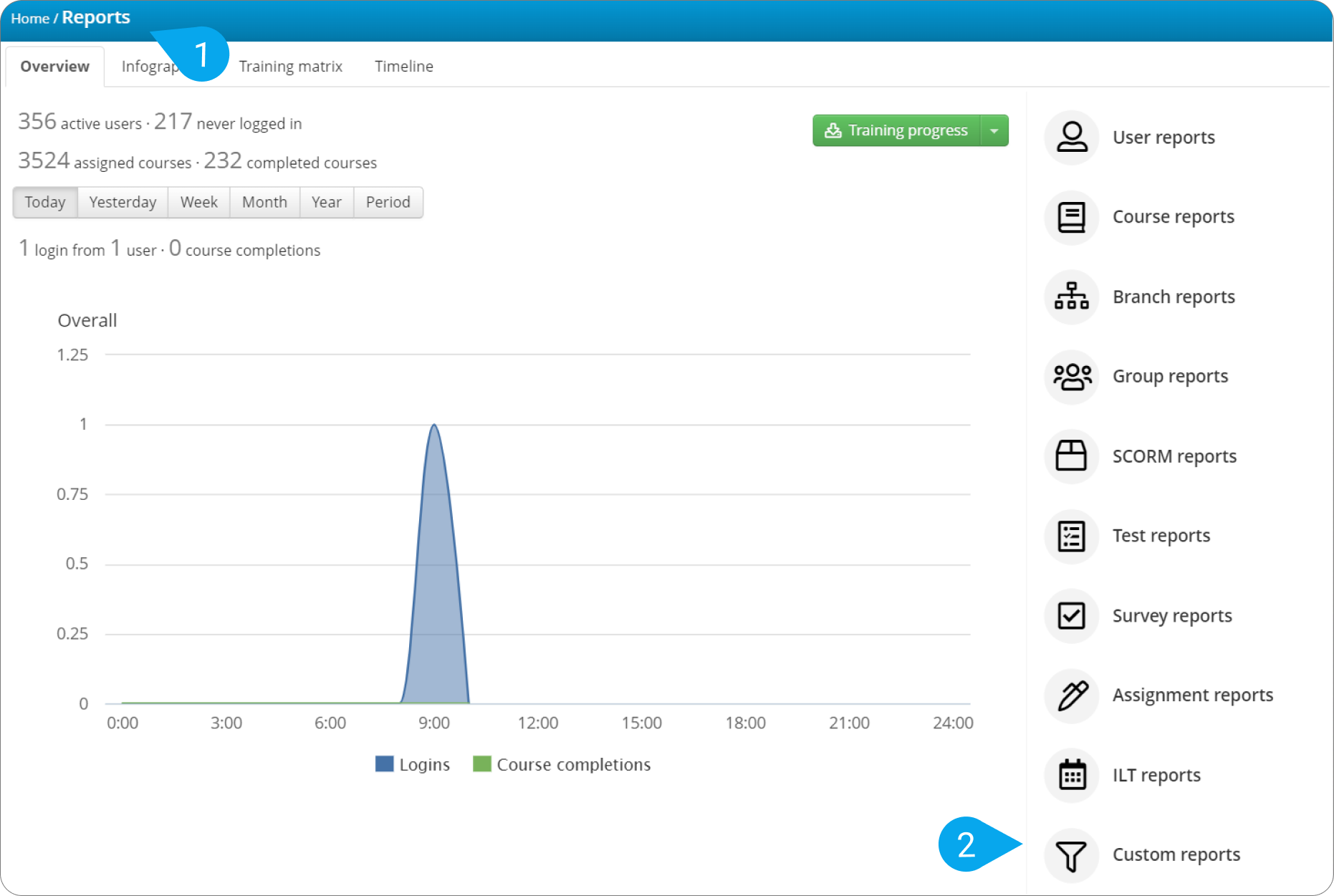The width and height of the screenshot is (1334, 896).
Task: Click the download icon on Training progress
Action: pos(832,130)
